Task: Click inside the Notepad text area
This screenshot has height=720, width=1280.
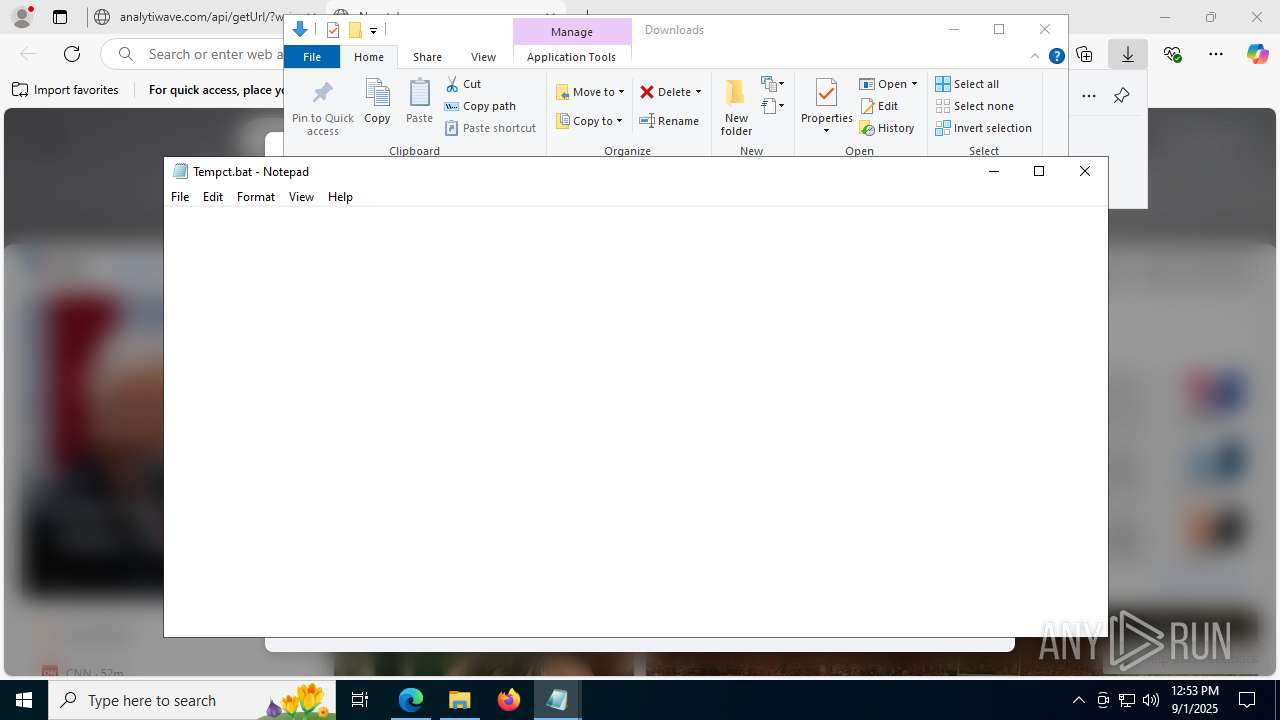Action: click(635, 420)
